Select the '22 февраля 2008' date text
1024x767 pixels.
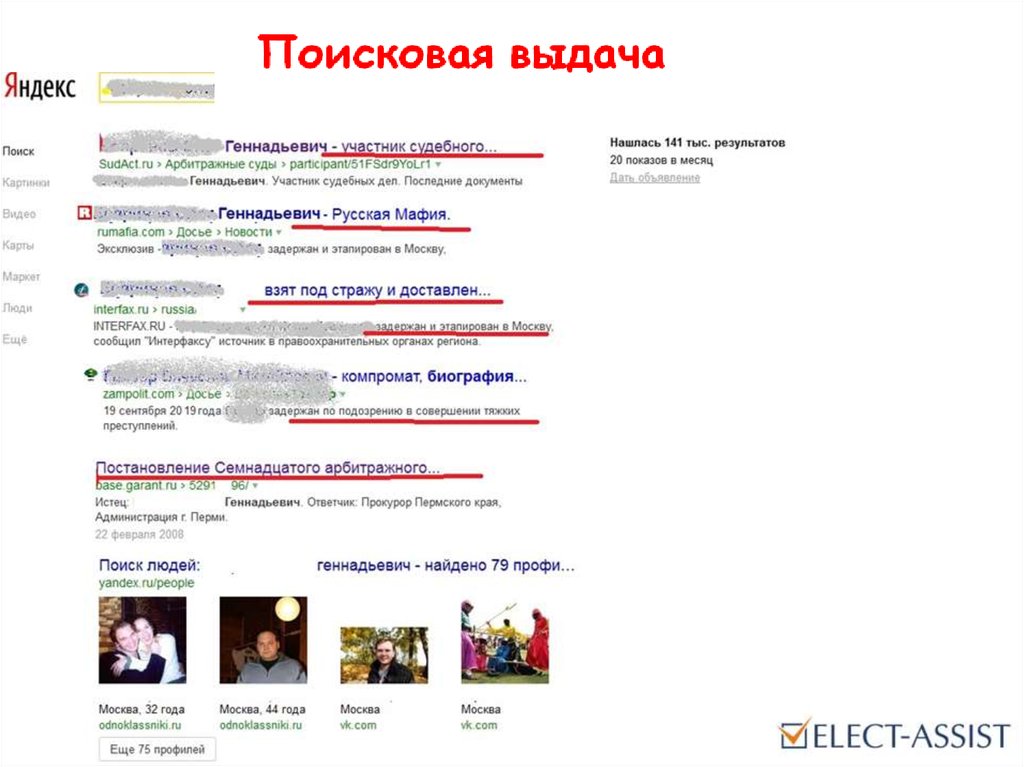point(139,534)
